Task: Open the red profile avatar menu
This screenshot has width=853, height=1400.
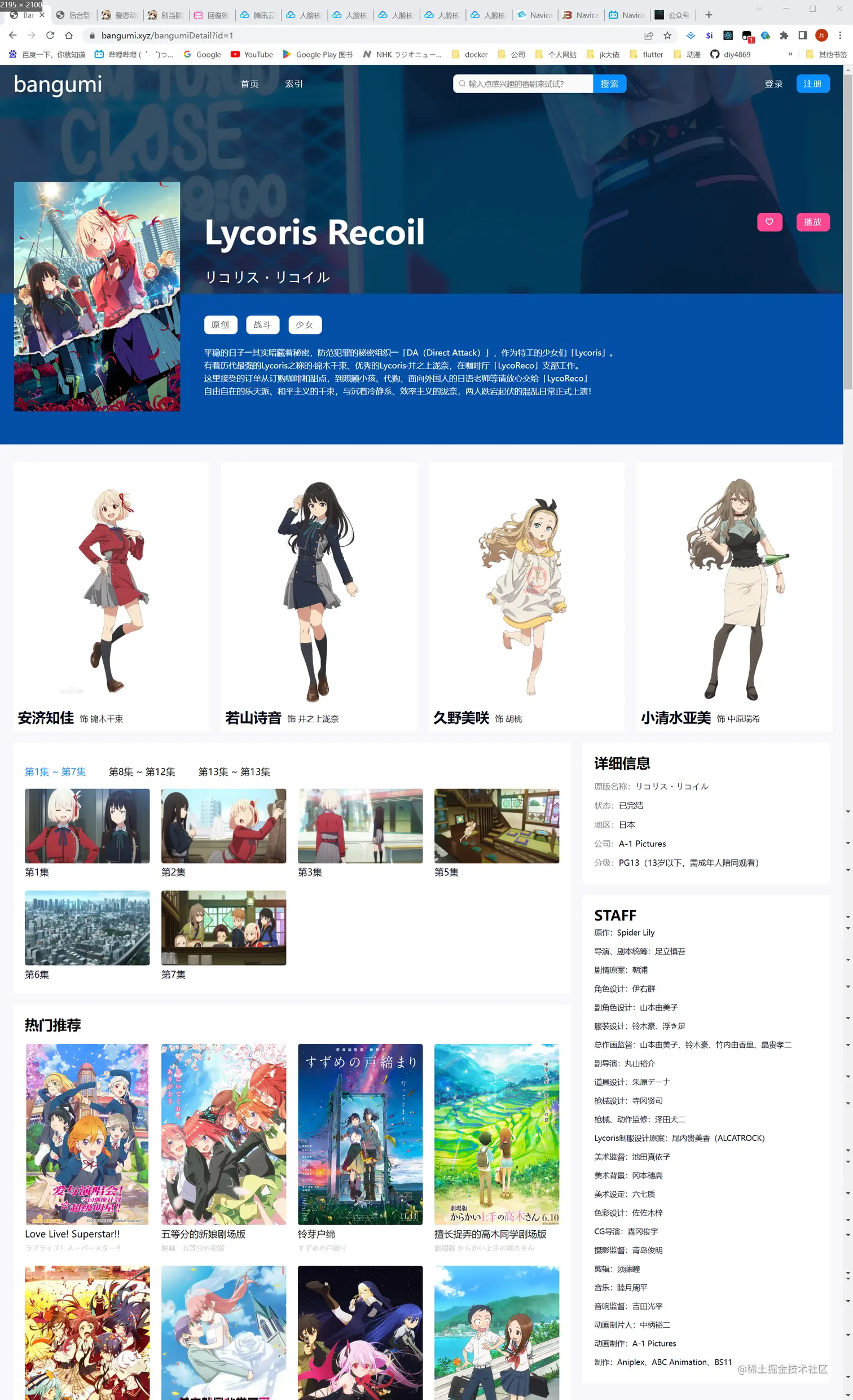Action: pos(821,35)
